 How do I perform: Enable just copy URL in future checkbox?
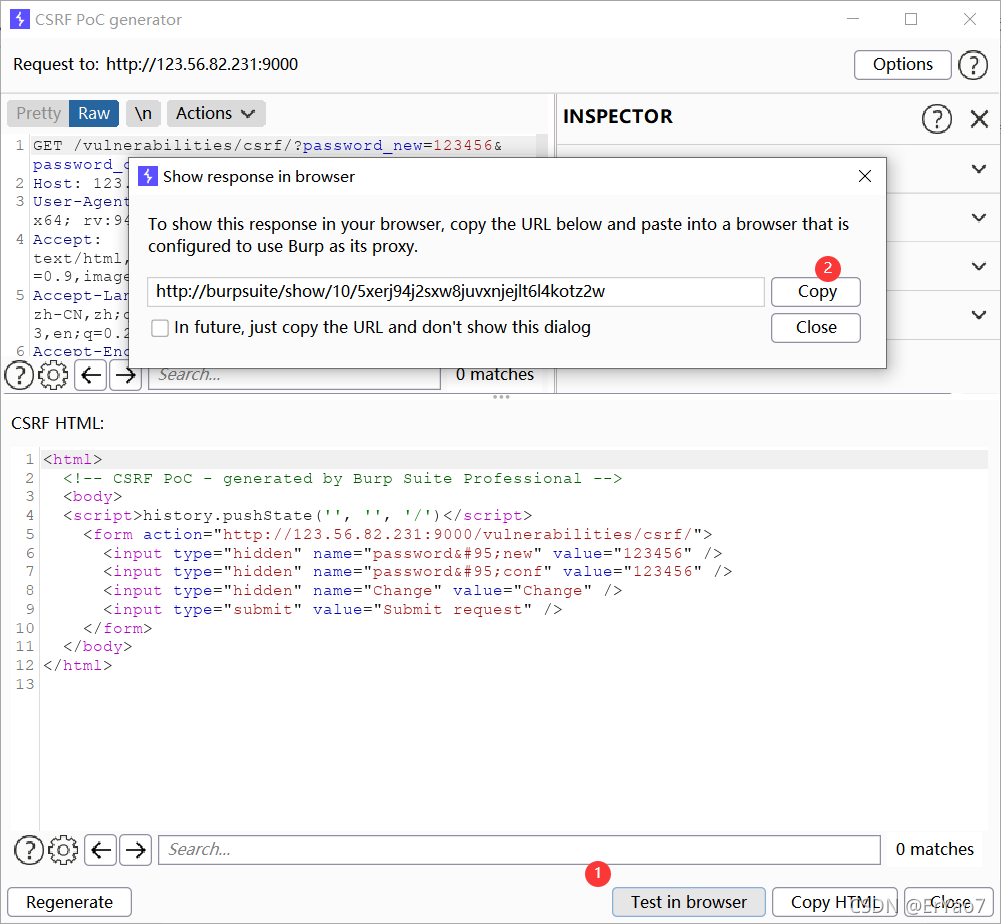click(160, 328)
